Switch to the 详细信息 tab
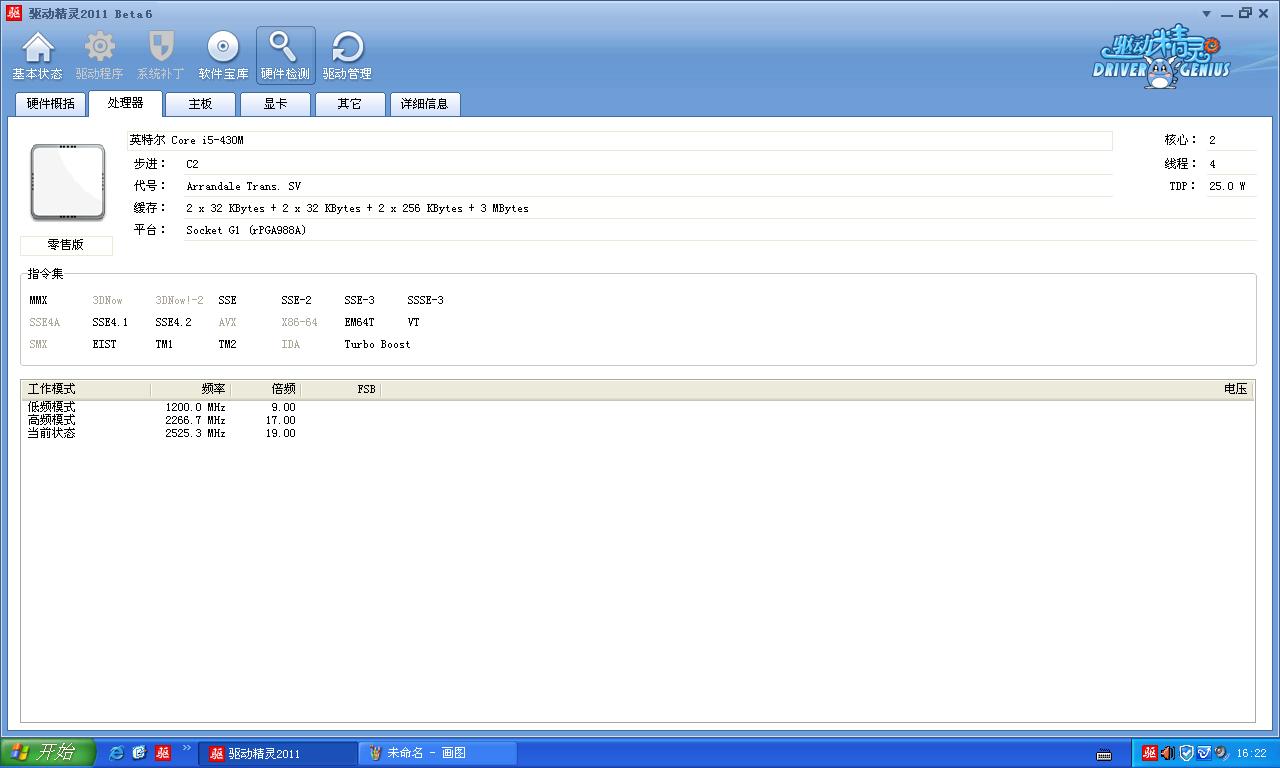This screenshot has width=1280, height=768. pyautogui.click(x=425, y=104)
